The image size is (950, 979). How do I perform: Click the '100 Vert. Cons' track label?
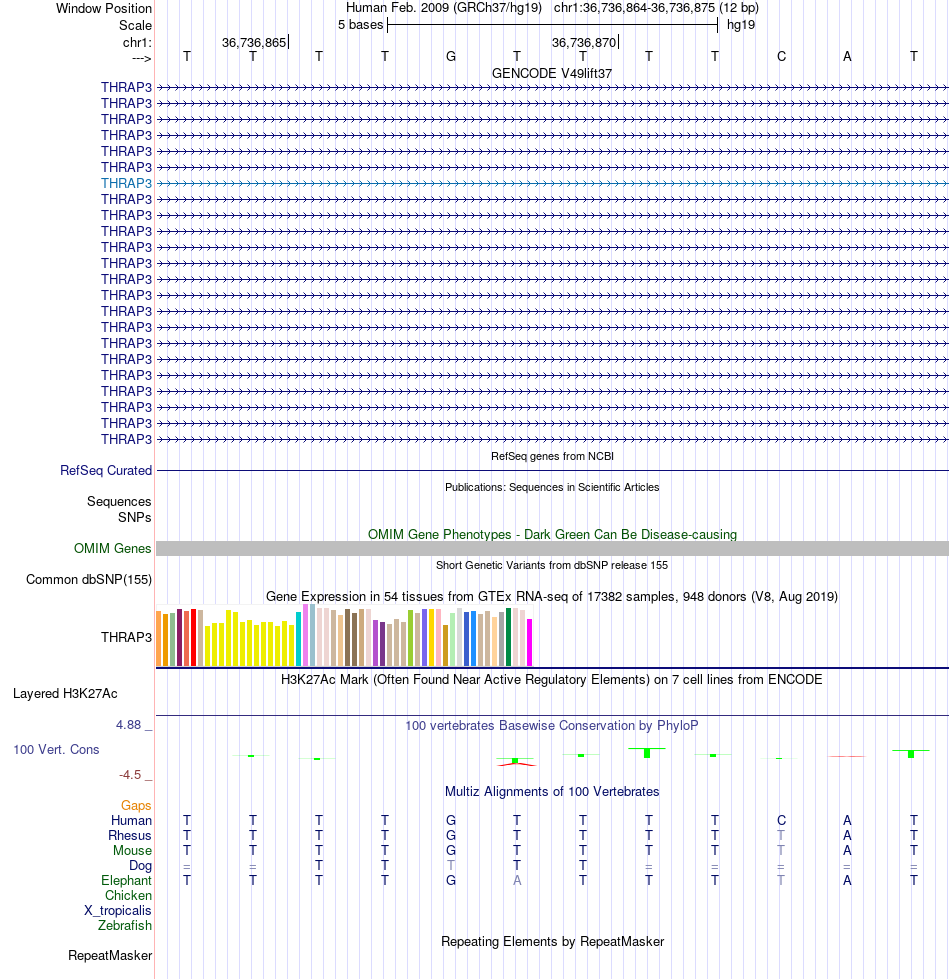point(56,749)
